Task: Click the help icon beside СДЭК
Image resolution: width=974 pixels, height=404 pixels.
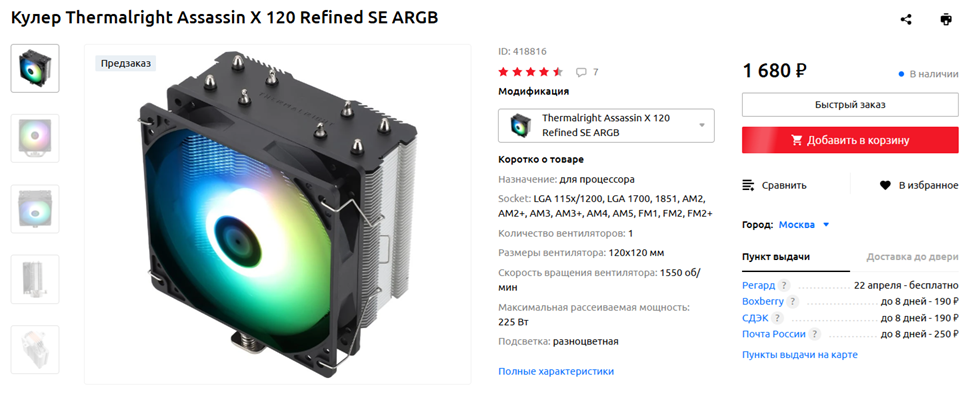Action: pos(777,318)
